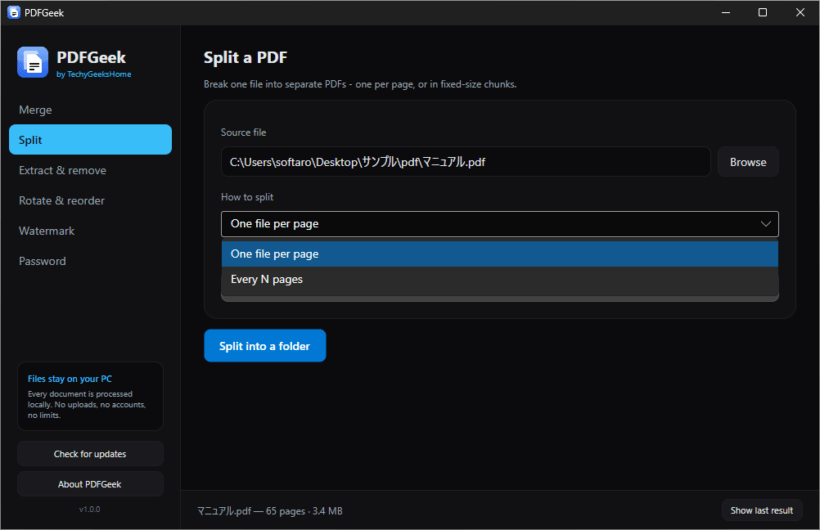Close the PDFGeek window
820x530 pixels.
800,13
